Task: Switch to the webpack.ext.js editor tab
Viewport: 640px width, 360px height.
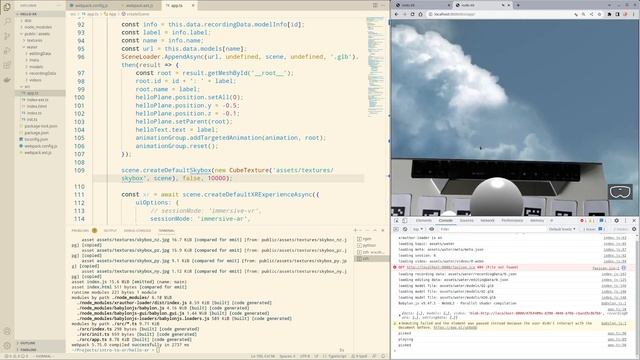Action: (x=138, y=6)
